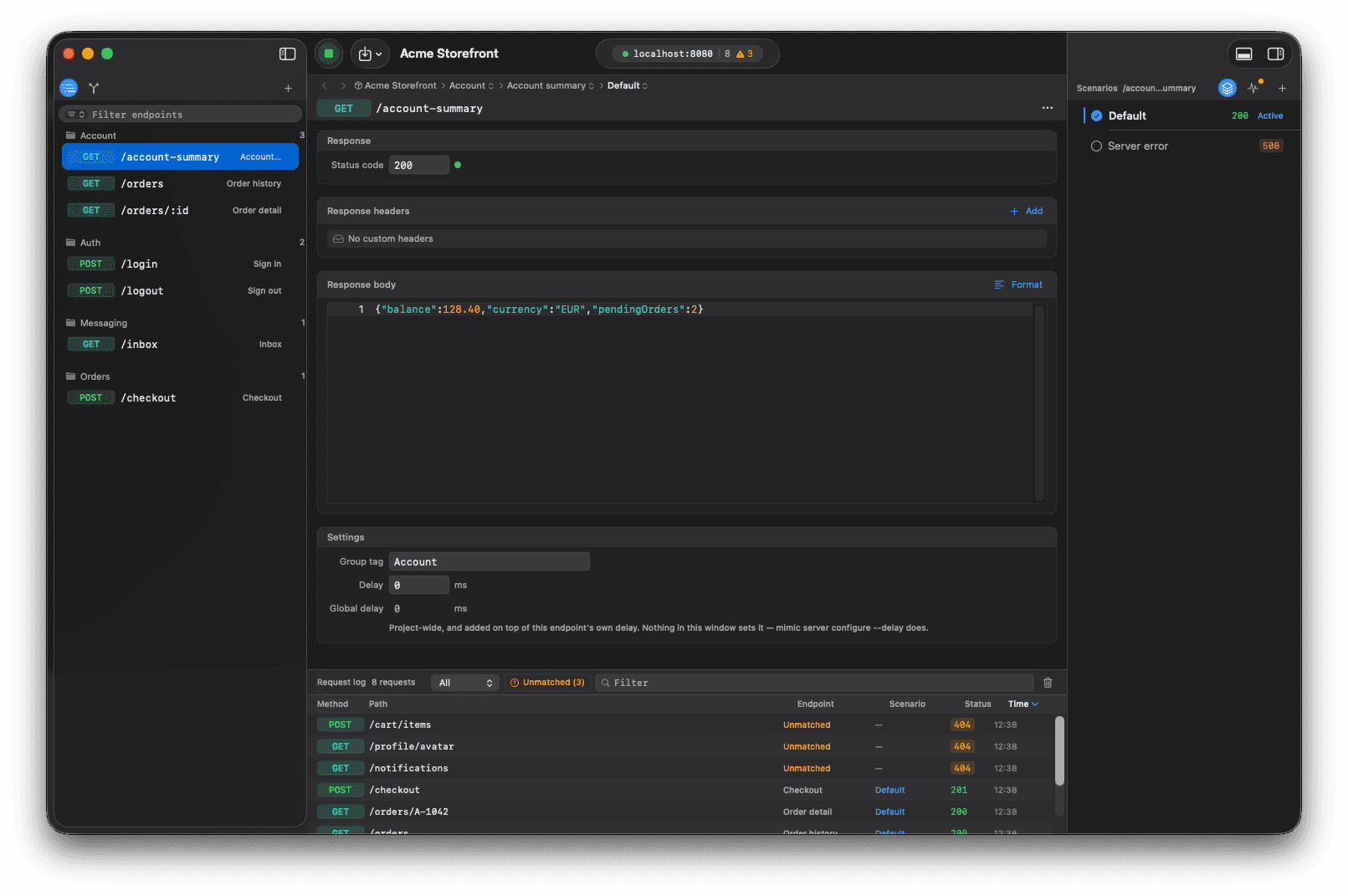Select the GET /orders endpoint
The image size is (1348, 896).
click(x=180, y=183)
